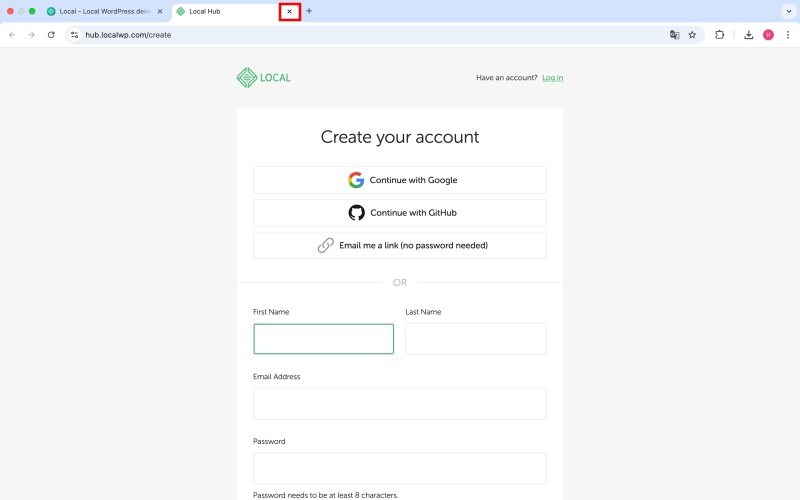Click the 'Create your account' heading
Image resolution: width=800 pixels, height=500 pixels.
tap(400, 137)
